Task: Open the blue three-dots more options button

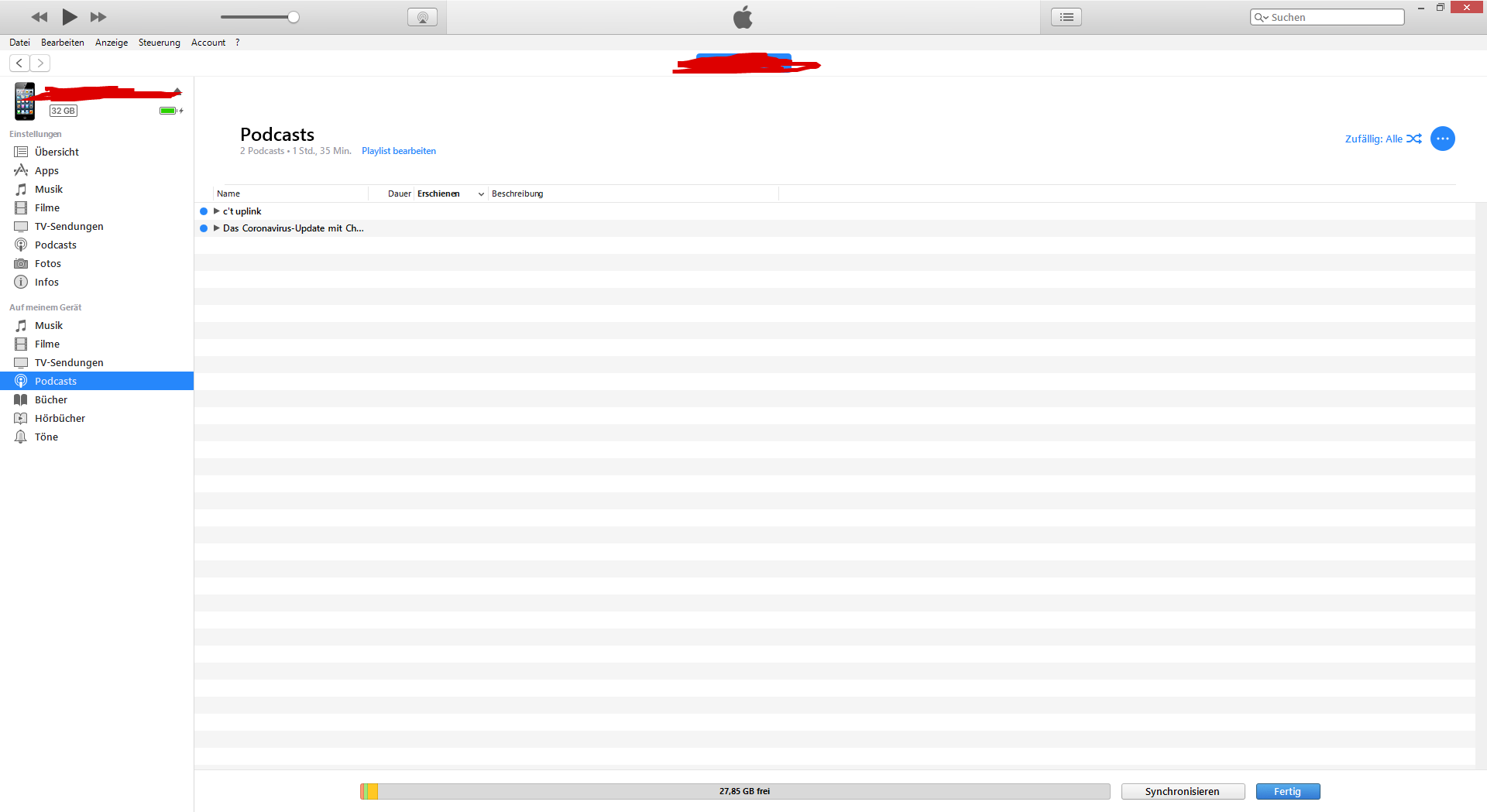Action: click(1442, 139)
